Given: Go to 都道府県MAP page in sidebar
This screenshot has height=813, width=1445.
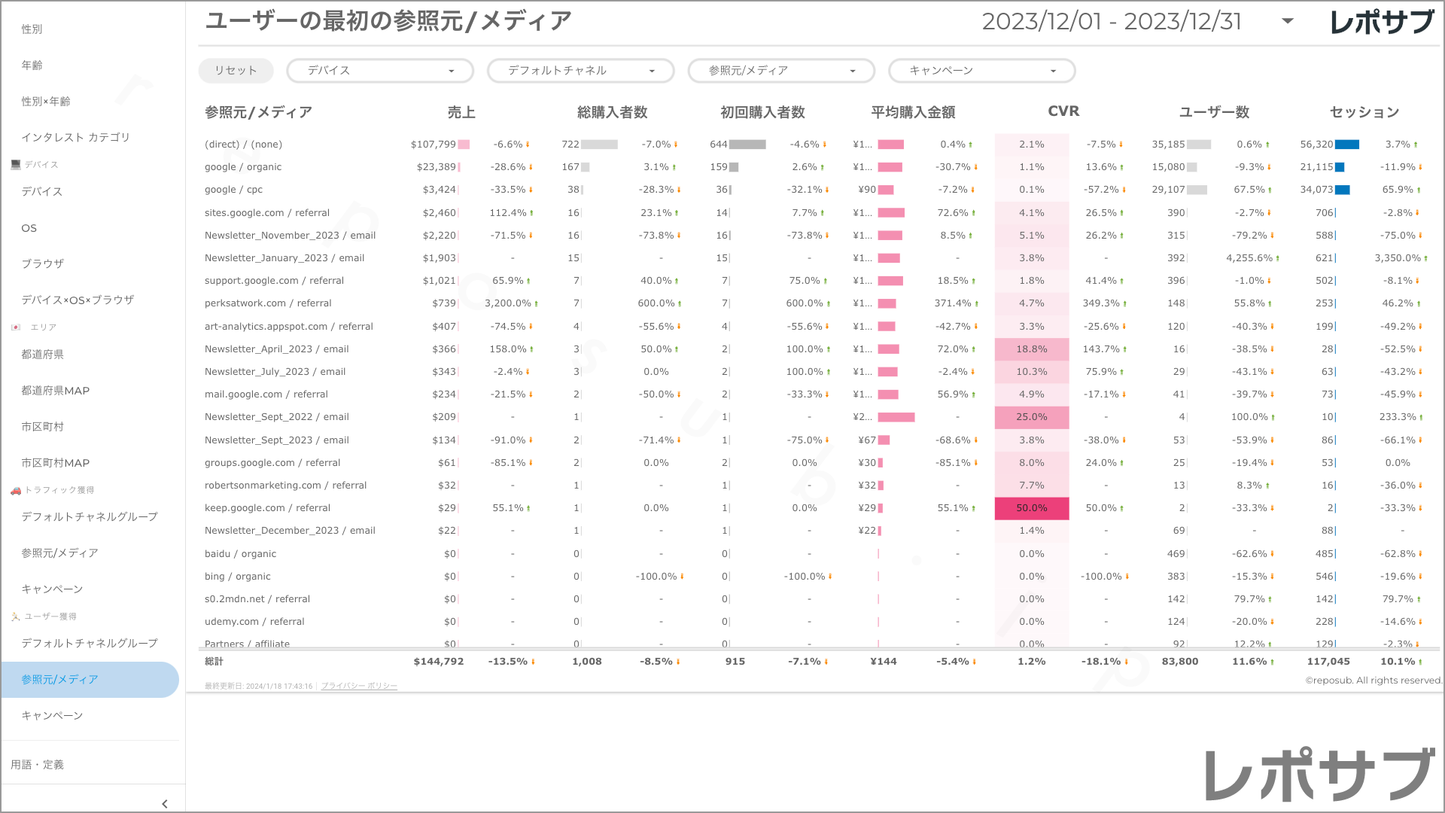Looking at the screenshot, I should (x=56, y=391).
